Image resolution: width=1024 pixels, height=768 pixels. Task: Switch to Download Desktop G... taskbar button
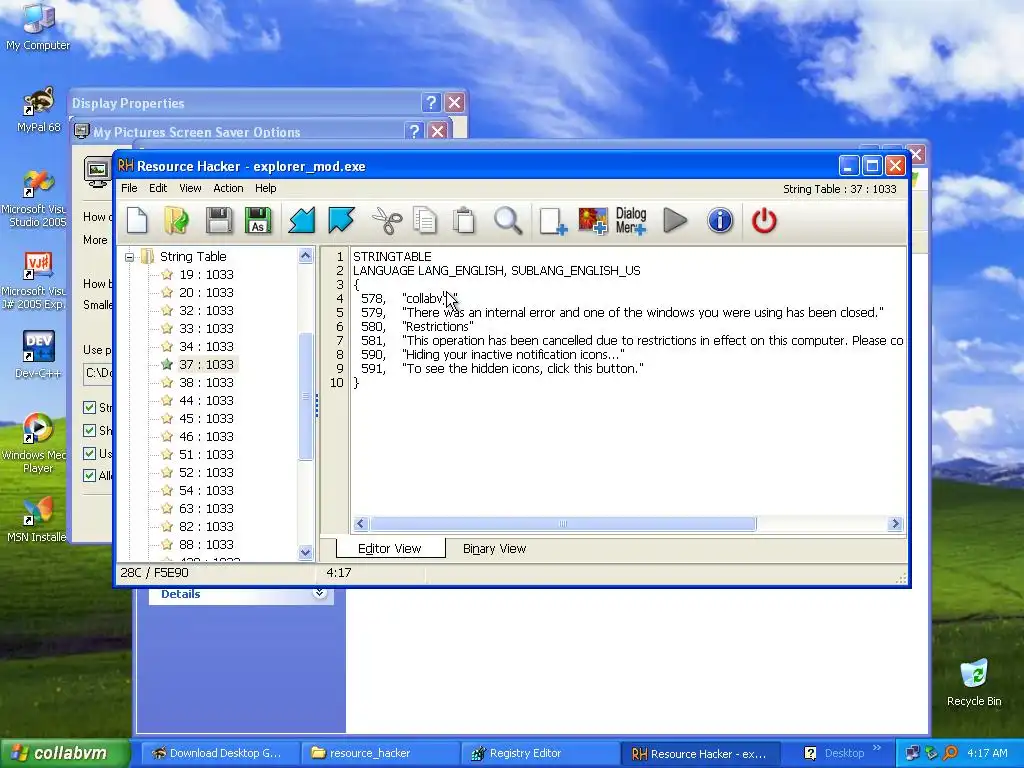coord(220,754)
